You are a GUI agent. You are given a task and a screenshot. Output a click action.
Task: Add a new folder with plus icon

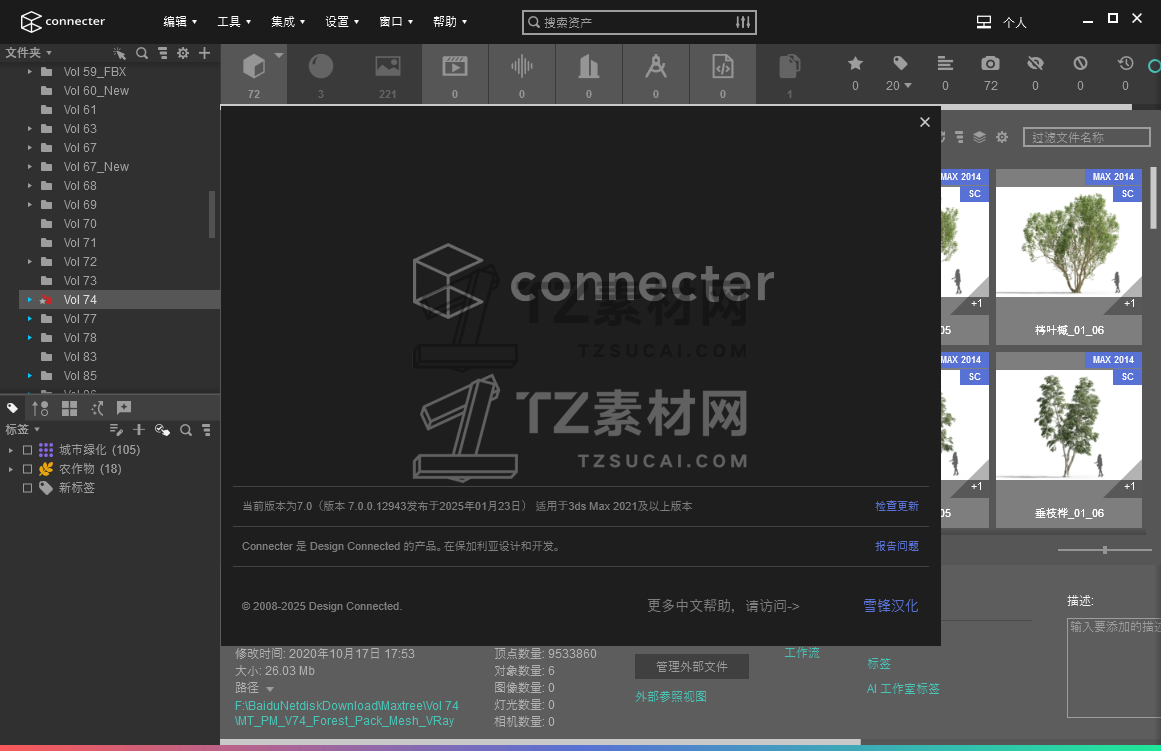(204, 53)
